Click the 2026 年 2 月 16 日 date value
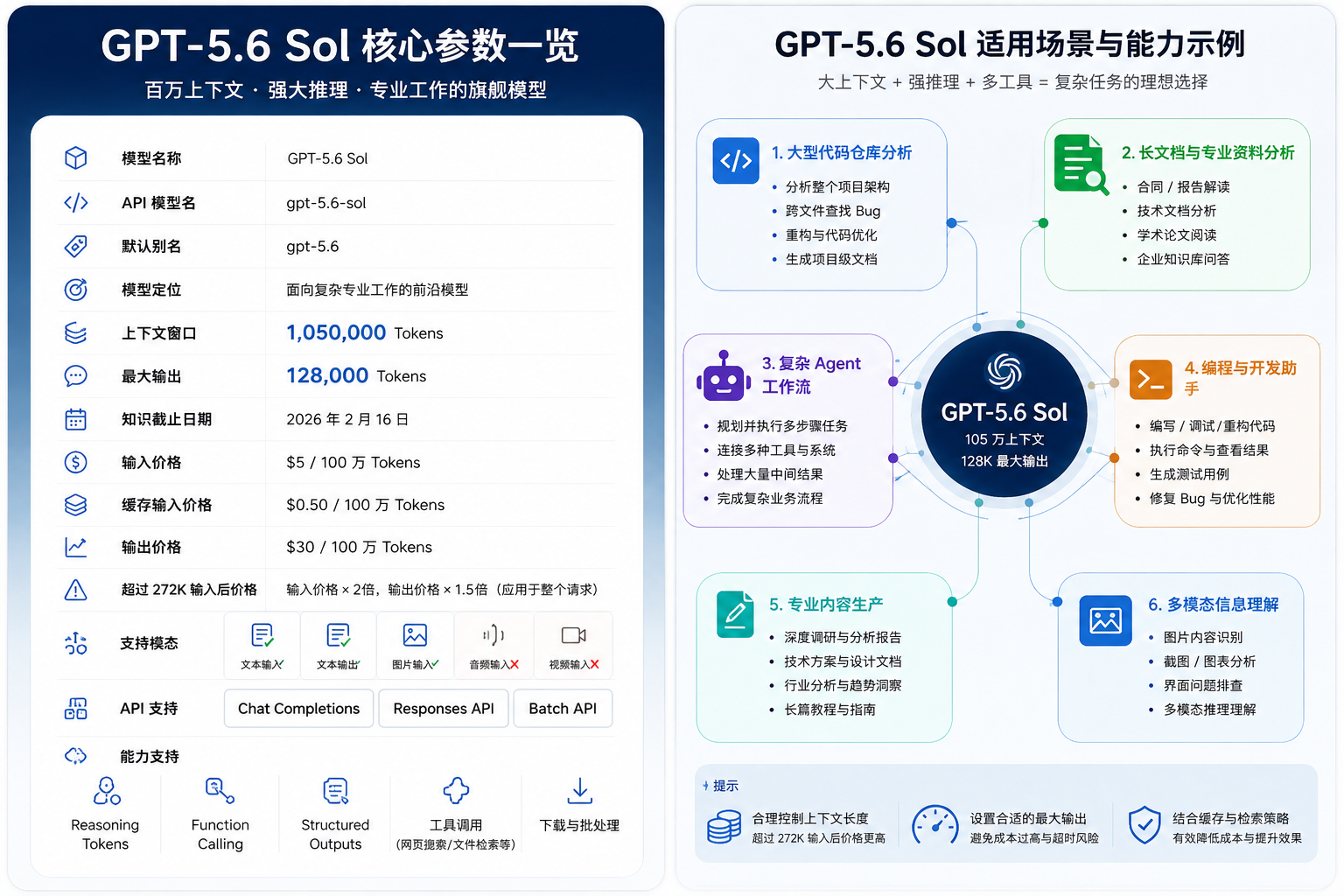Screen dimensions: 1344x896 tap(347, 419)
